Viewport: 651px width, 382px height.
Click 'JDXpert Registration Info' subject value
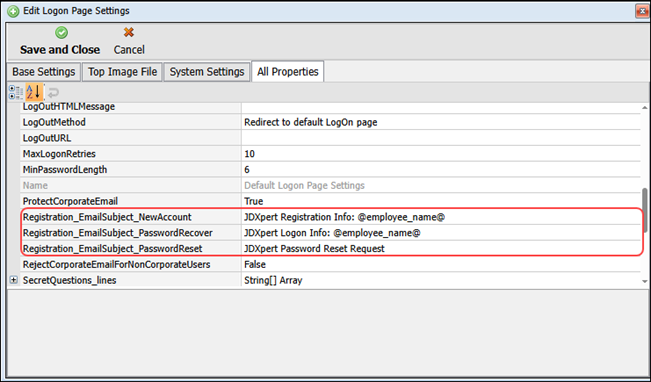(345, 217)
